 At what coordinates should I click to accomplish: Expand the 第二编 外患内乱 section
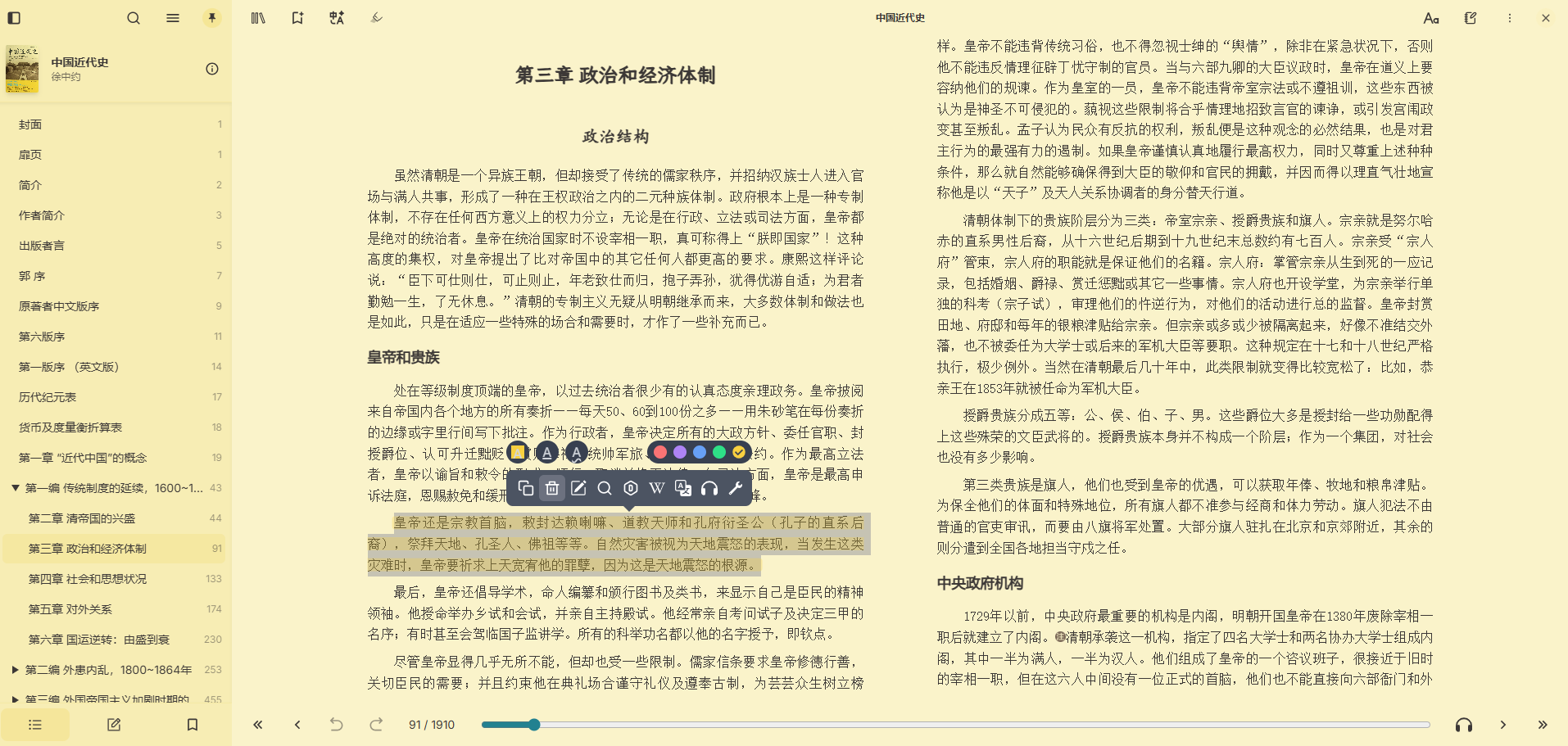click(16, 670)
